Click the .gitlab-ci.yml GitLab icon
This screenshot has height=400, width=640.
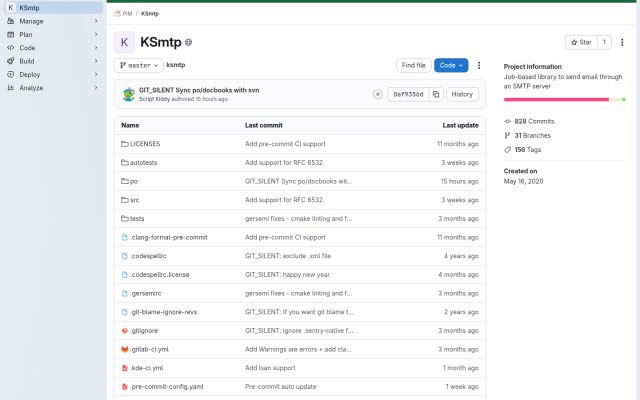coord(124,349)
